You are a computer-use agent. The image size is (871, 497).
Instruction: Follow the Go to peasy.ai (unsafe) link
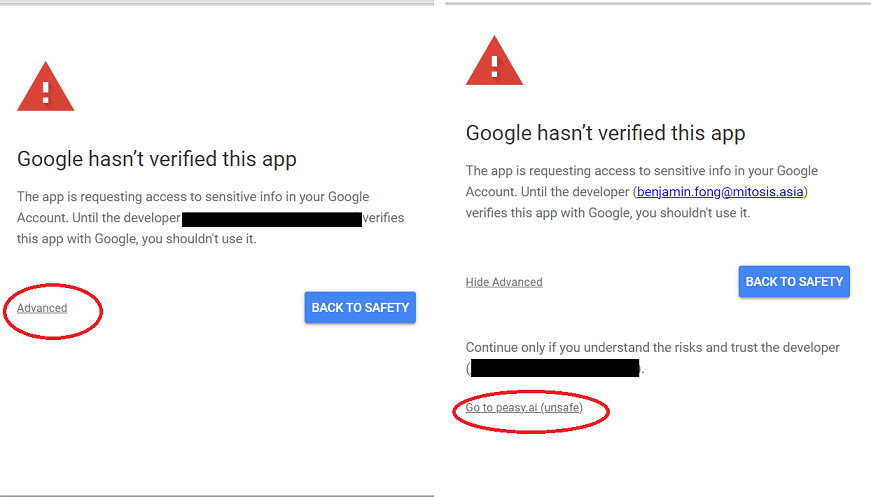pos(524,408)
